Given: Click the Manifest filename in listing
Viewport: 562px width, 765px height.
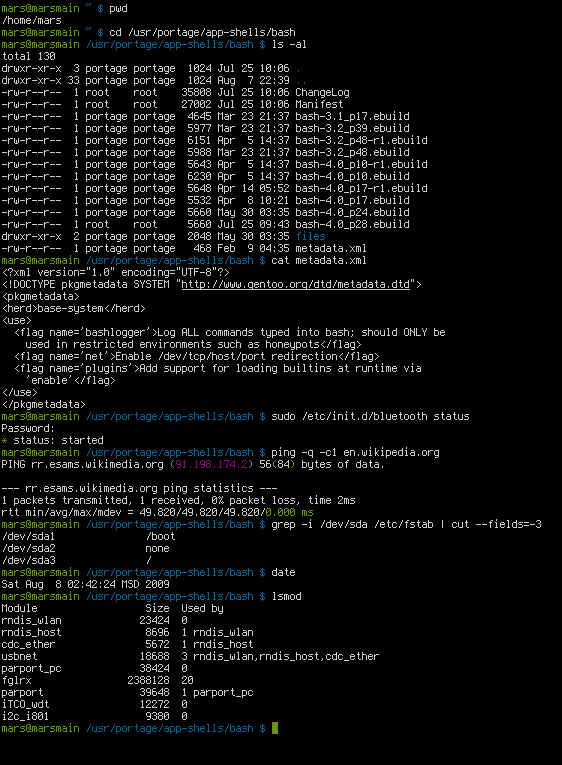Looking at the screenshot, I should pos(319,104).
